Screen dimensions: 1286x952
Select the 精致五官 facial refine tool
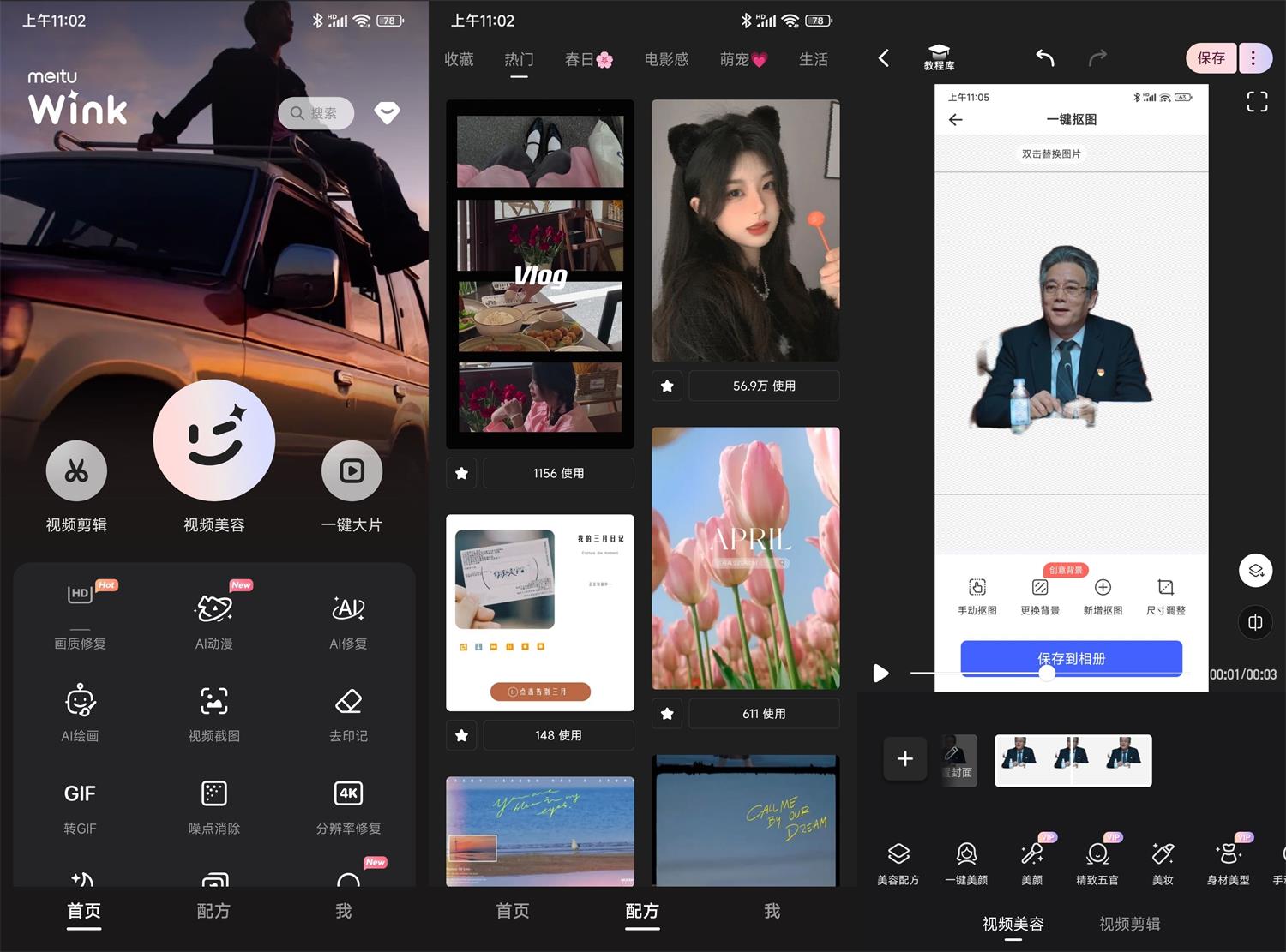(1097, 860)
